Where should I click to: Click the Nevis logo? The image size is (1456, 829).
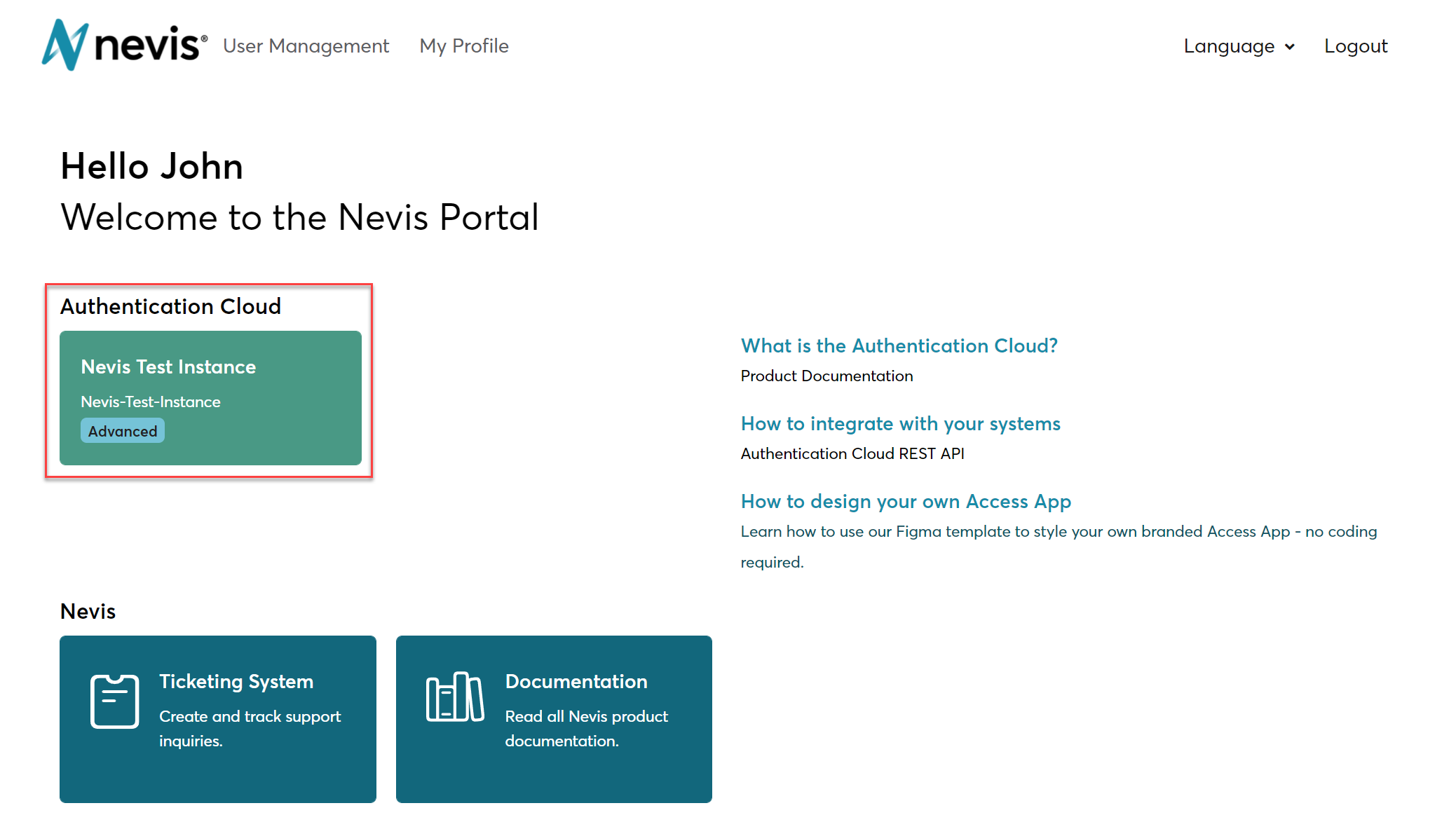[x=125, y=45]
